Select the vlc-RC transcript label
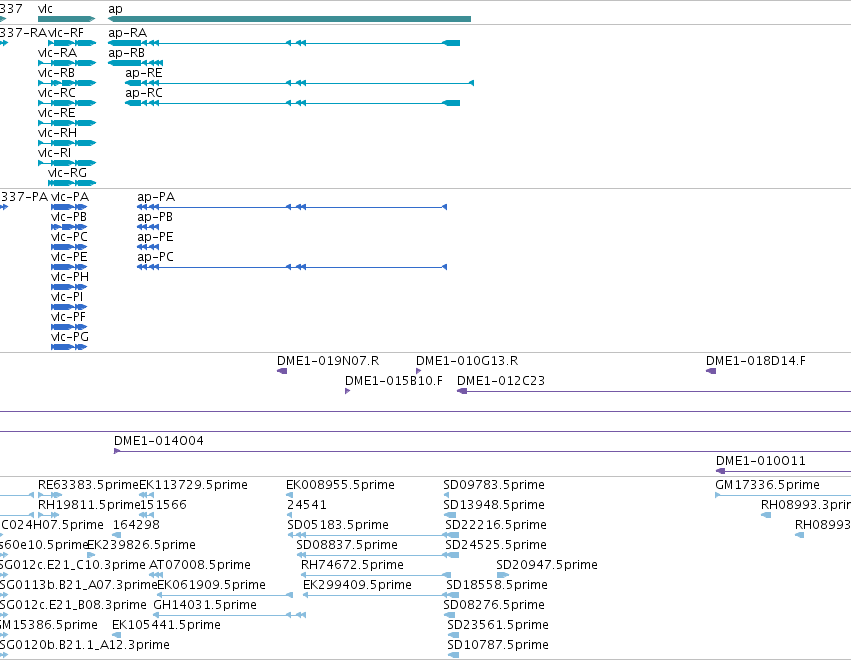The height and width of the screenshot is (660, 851). [x=57, y=93]
